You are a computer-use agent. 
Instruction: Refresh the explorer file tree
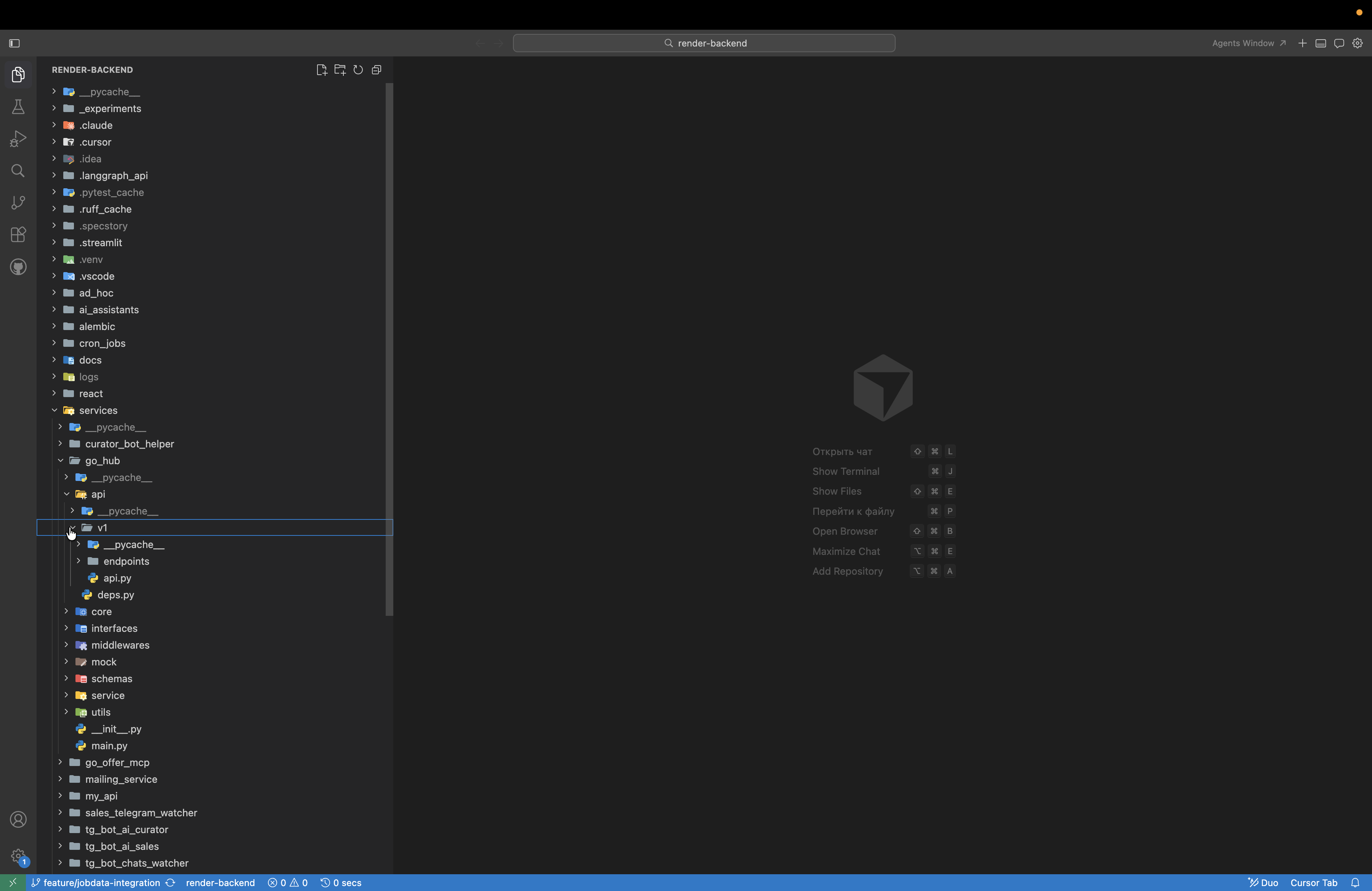click(358, 70)
